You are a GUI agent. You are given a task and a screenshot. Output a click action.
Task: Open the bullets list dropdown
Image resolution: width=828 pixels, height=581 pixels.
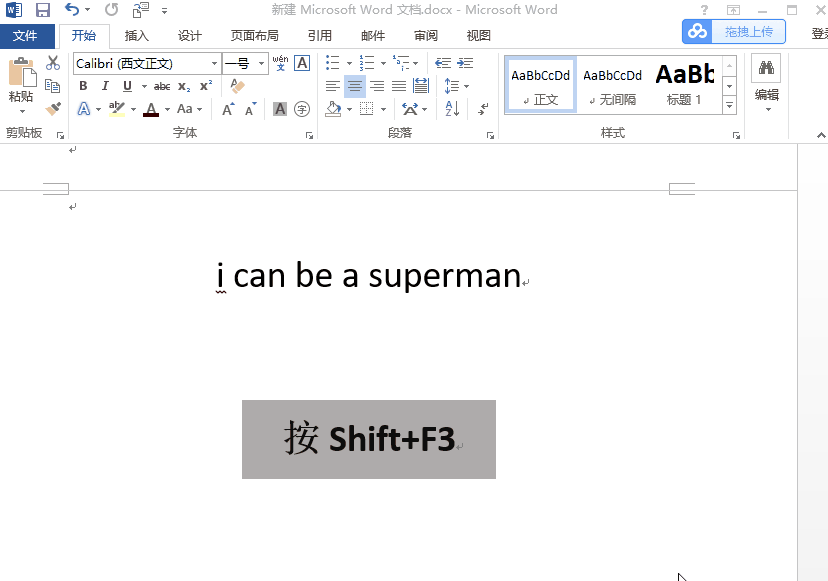pos(350,63)
